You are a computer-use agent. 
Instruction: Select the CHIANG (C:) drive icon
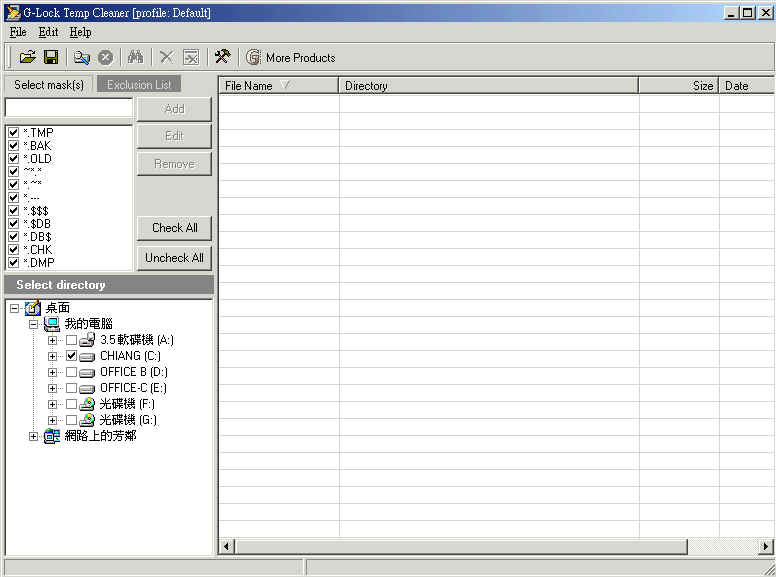click(x=87, y=357)
